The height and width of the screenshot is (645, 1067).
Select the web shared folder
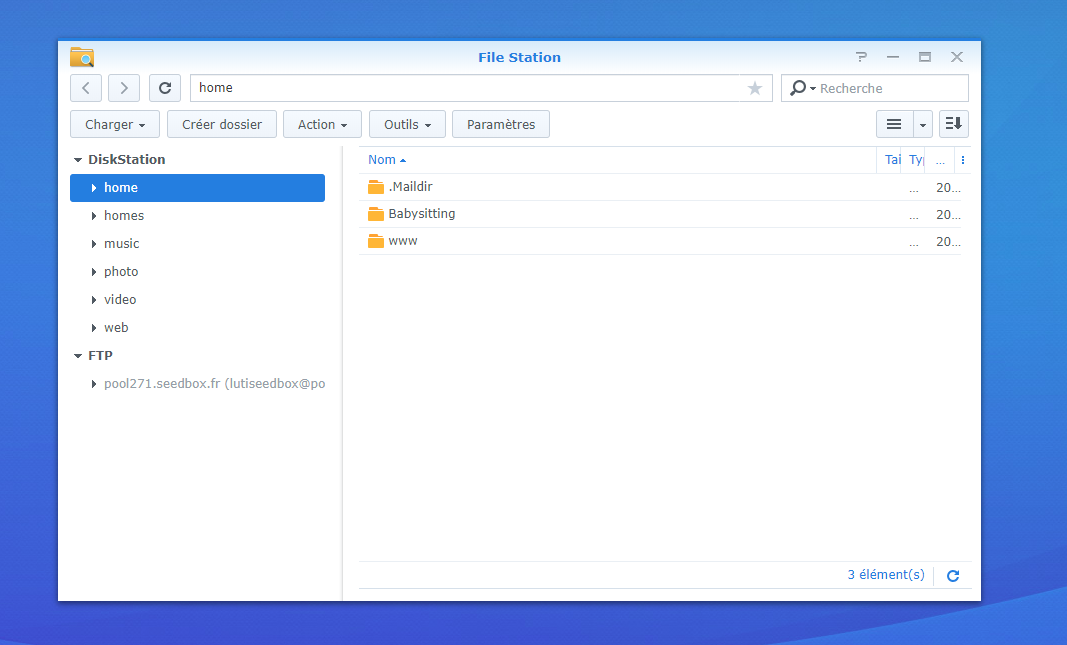(x=116, y=327)
